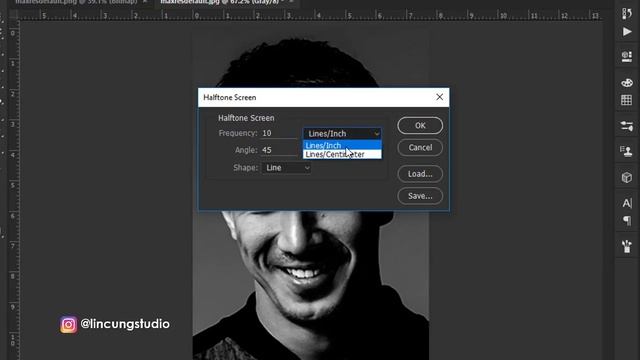Open the Paragraph panel icon
Screen dimensions: 640x360
[x=627, y=221]
